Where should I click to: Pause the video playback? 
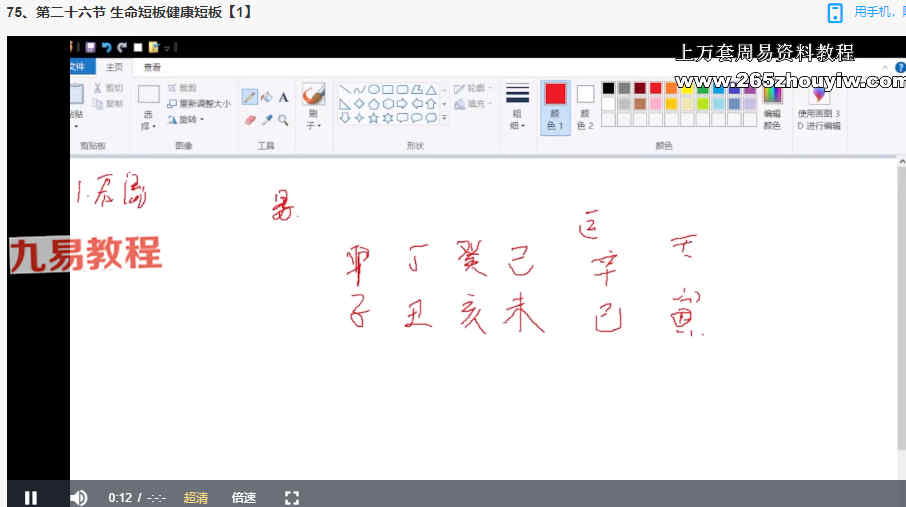(x=31, y=497)
